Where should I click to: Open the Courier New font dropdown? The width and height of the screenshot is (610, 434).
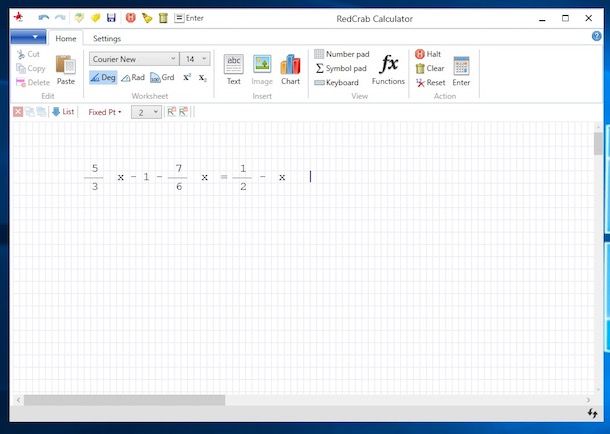coord(133,59)
